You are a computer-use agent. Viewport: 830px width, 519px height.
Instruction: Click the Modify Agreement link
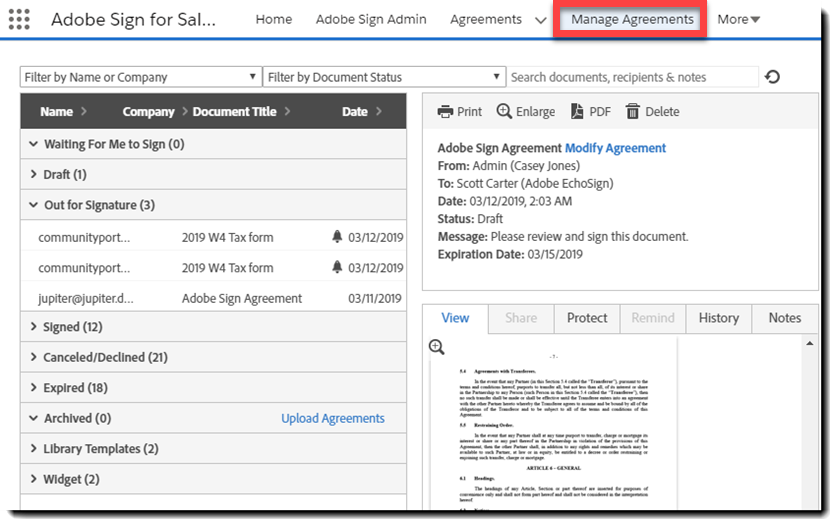(x=615, y=148)
